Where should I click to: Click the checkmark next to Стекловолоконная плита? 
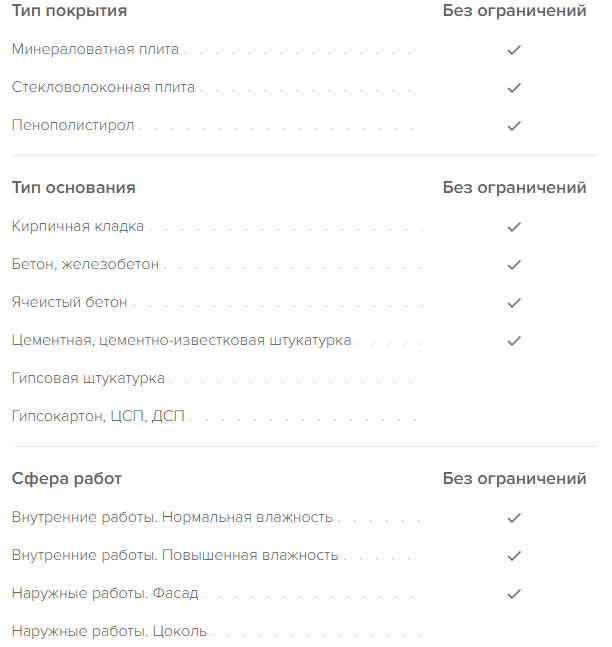[514, 88]
